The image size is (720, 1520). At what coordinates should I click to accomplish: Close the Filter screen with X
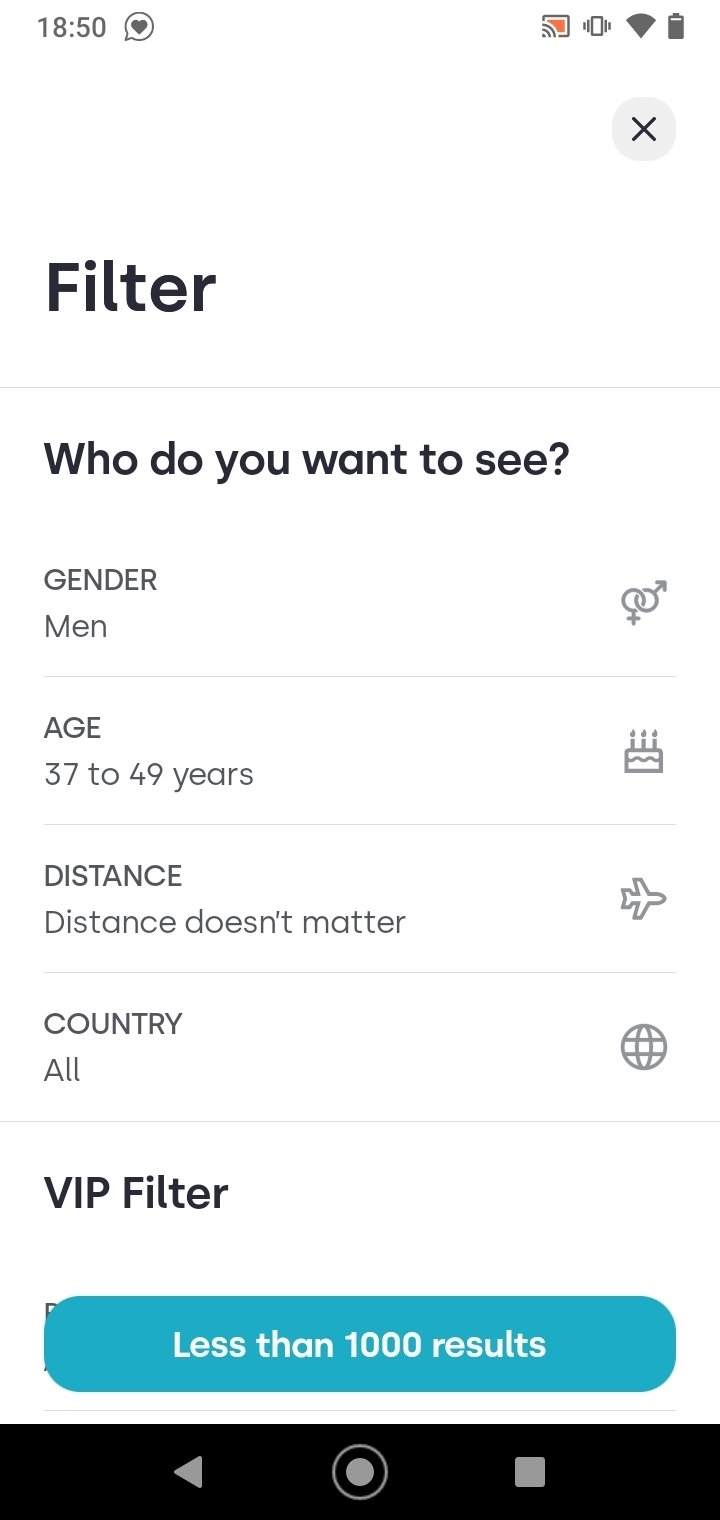644,129
